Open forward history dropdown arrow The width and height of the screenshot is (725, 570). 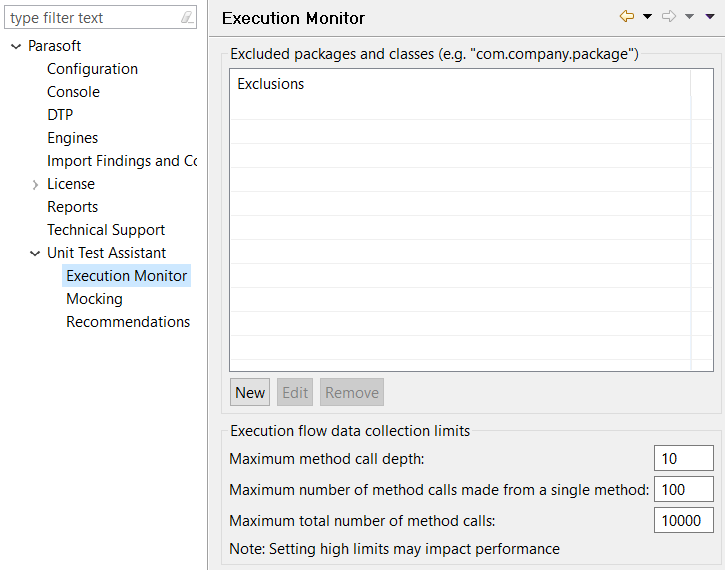tap(689, 17)
